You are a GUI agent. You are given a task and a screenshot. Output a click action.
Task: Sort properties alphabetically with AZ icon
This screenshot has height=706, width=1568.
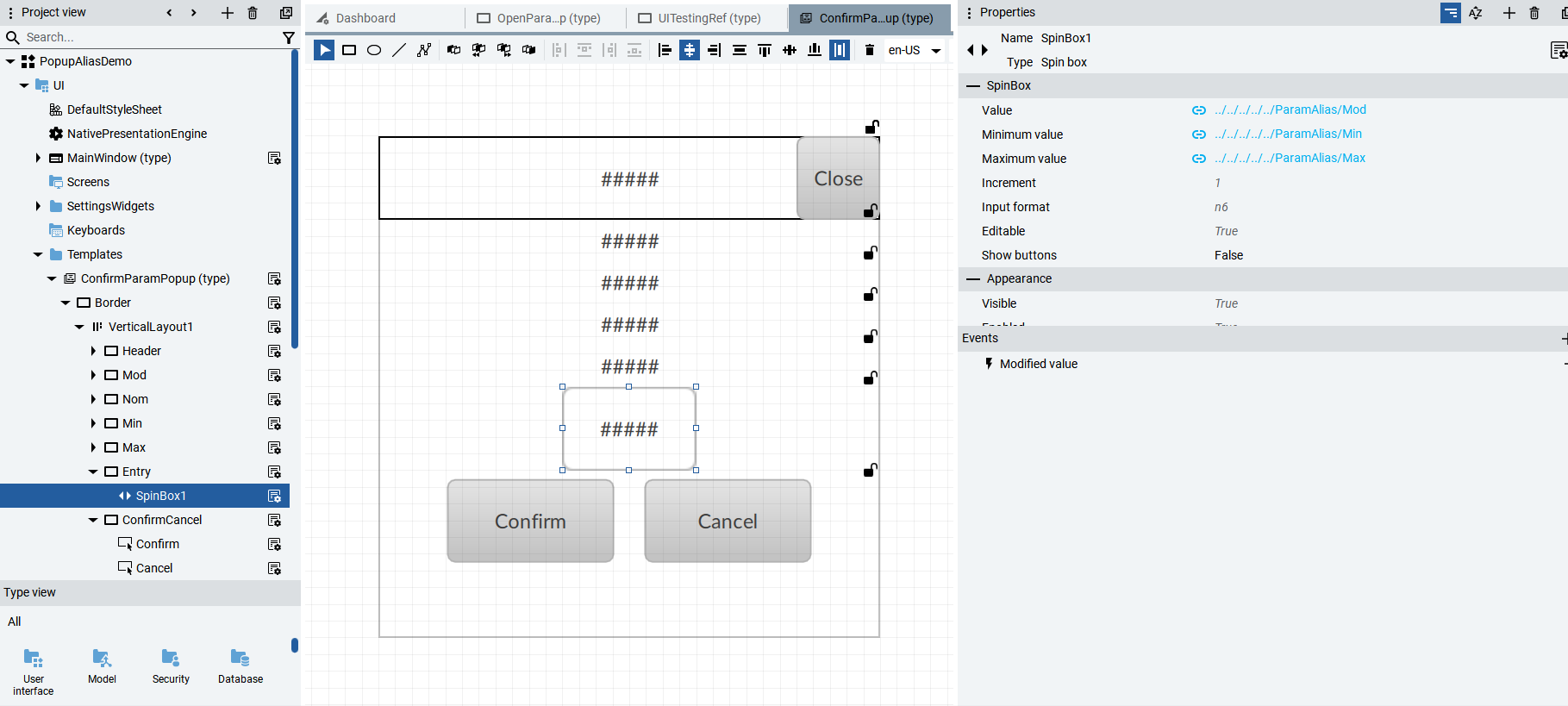[x=1476, y=13]
